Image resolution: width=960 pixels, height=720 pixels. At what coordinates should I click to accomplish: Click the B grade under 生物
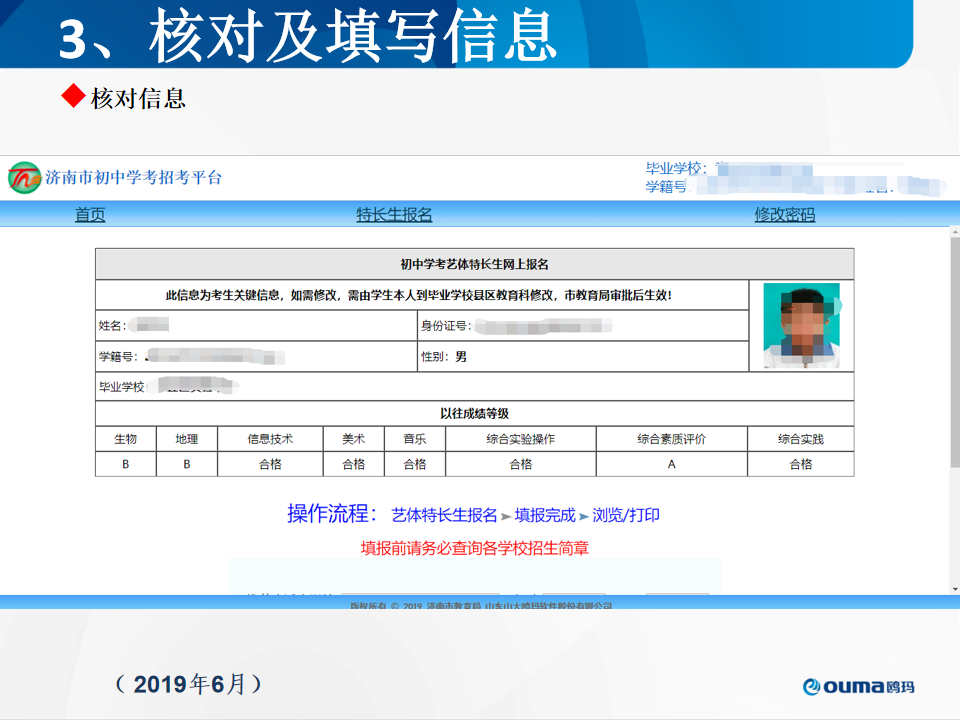[126, 464]
